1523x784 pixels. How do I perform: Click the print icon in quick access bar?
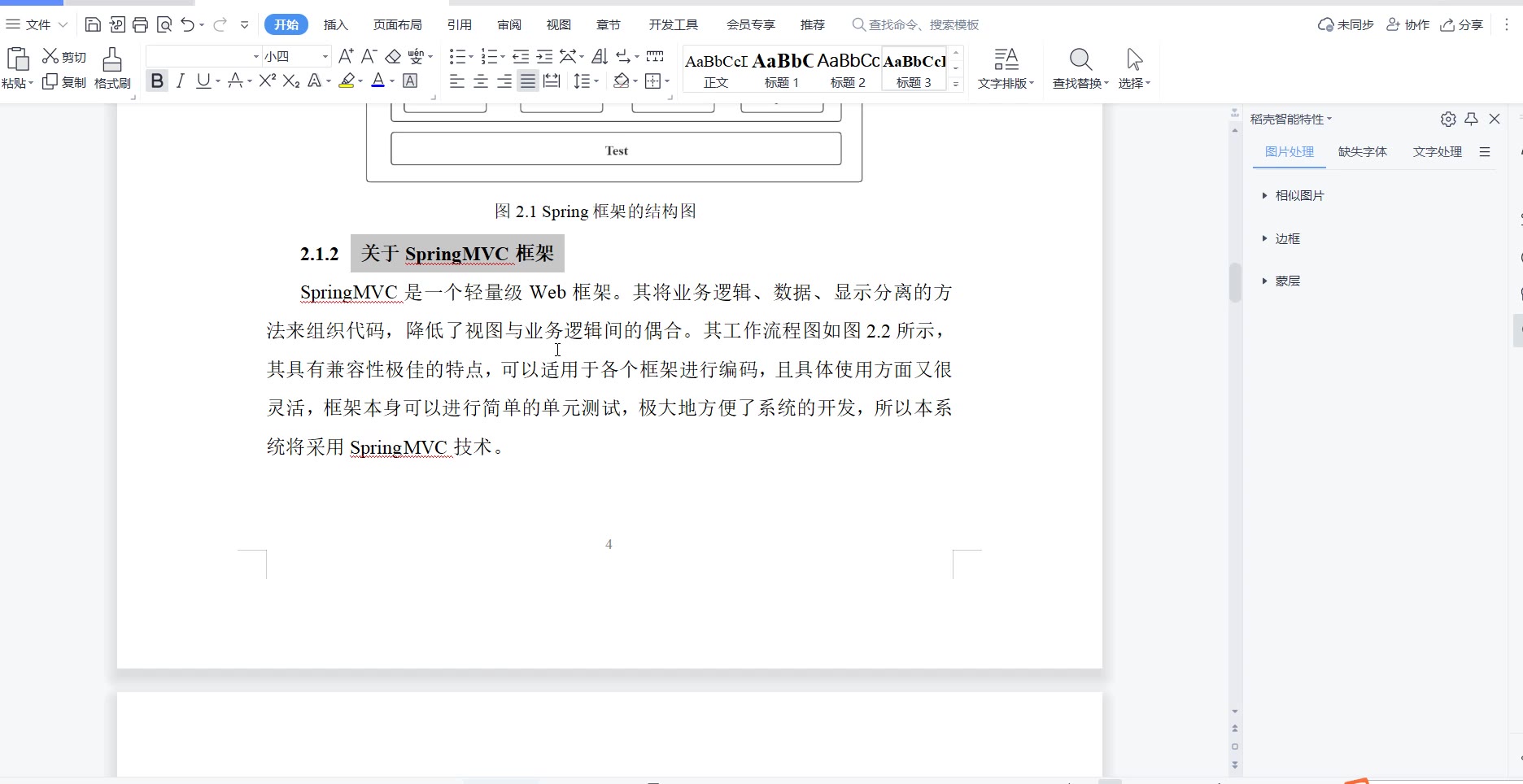click(140, 25)
